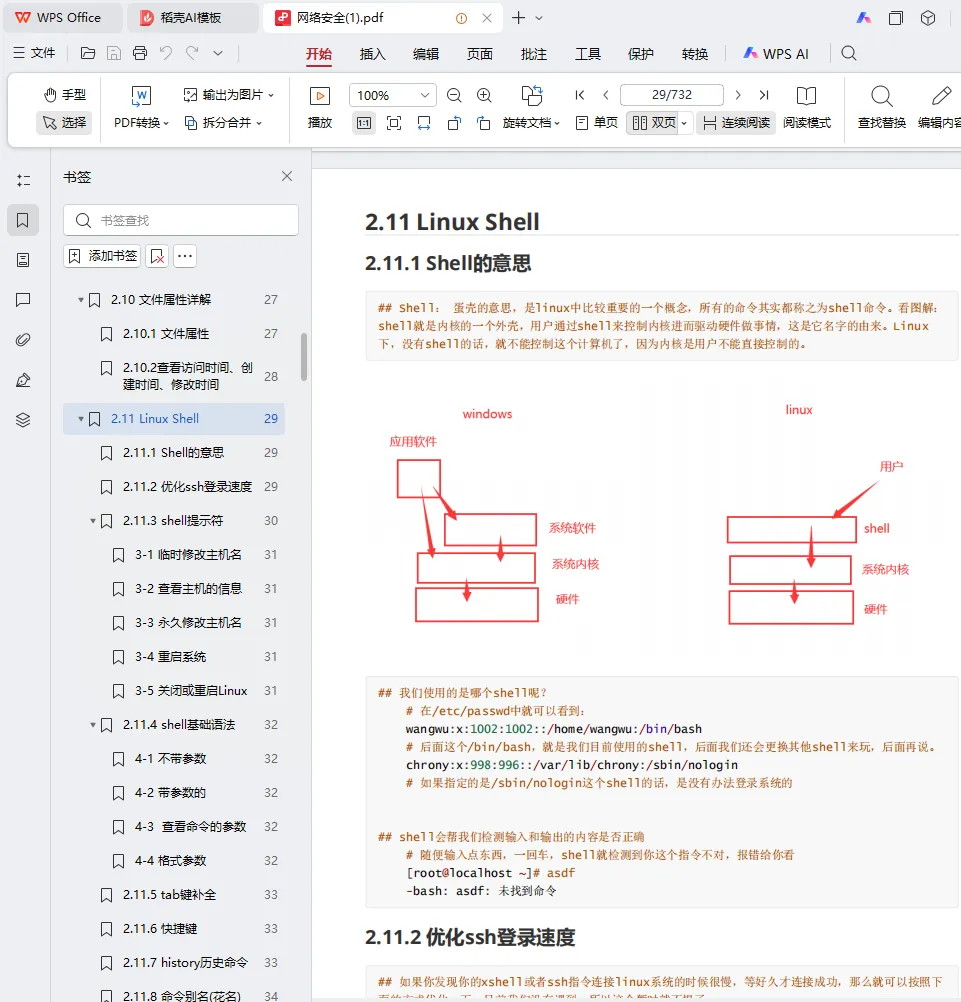This screenshot has height=1002, width=961.
Task: Switch to the 保护 ribbon tab
Action: (641, 54)
